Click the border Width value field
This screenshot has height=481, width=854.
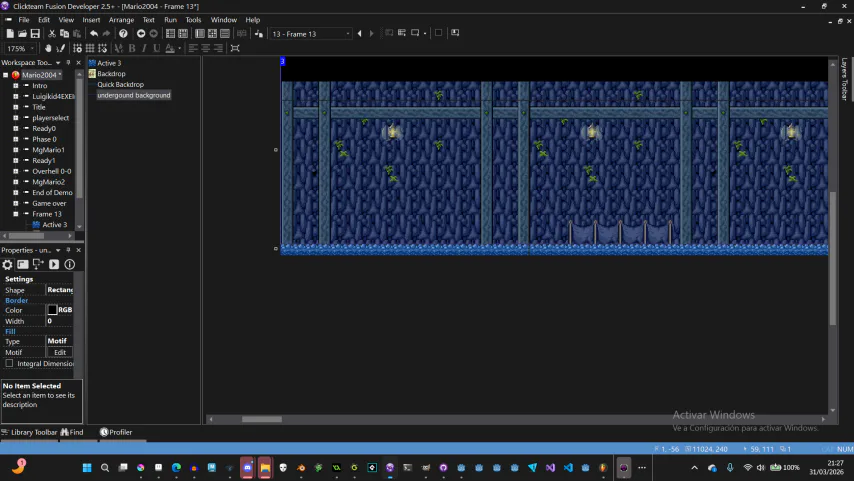pos(59,321)
